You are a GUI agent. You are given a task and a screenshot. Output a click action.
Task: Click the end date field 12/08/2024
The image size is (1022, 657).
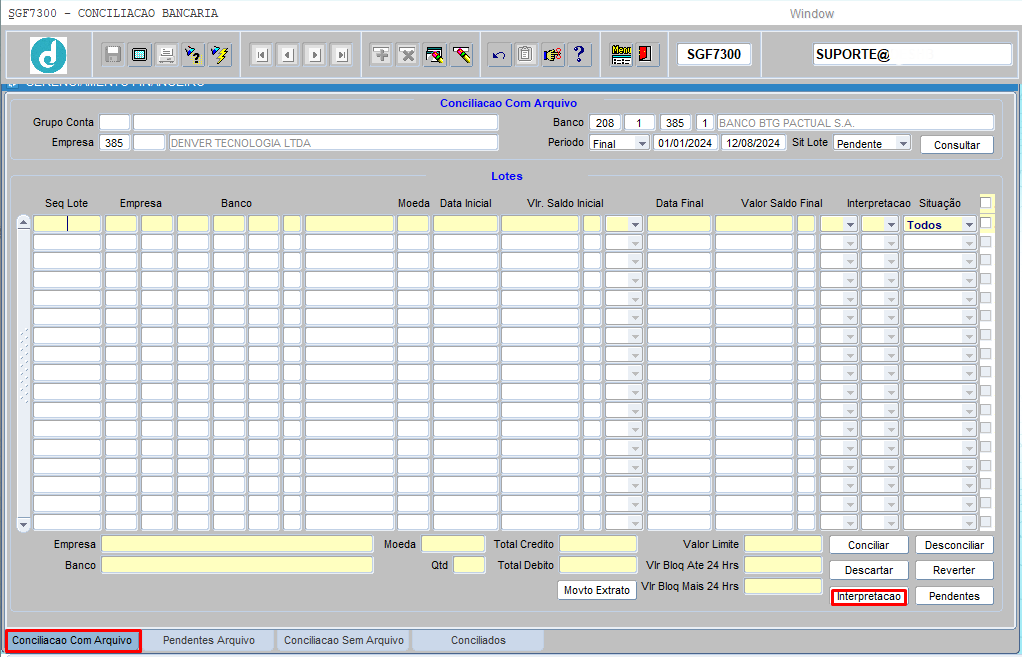coord(753,143)
